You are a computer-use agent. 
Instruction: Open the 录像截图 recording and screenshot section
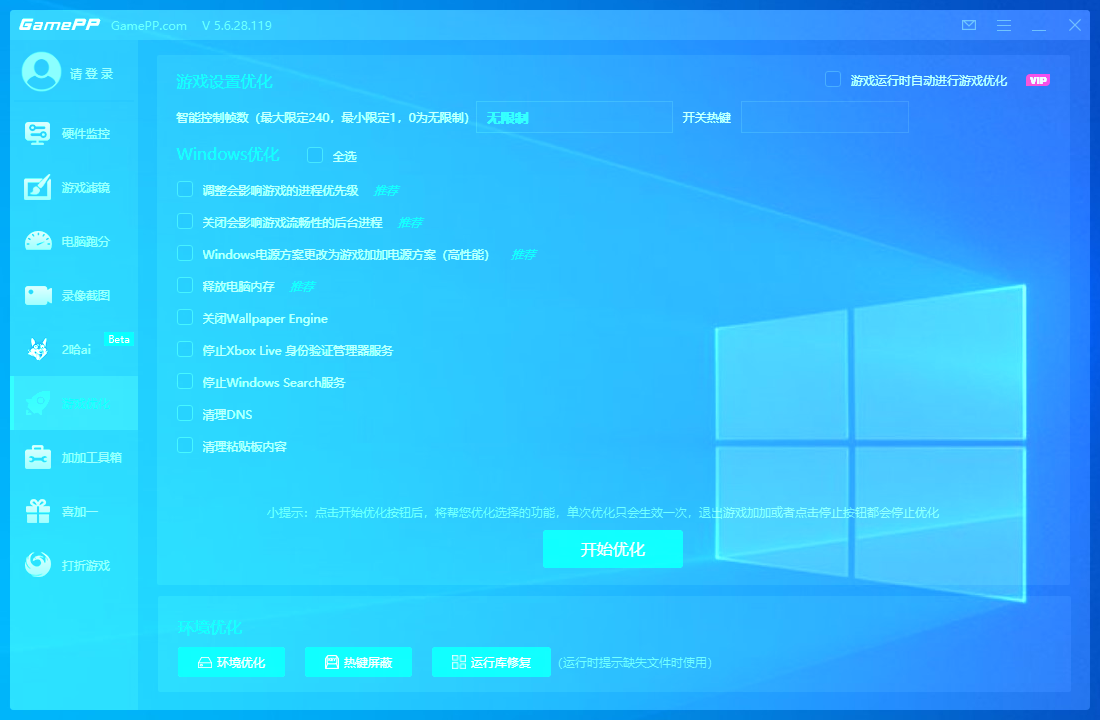74,296
